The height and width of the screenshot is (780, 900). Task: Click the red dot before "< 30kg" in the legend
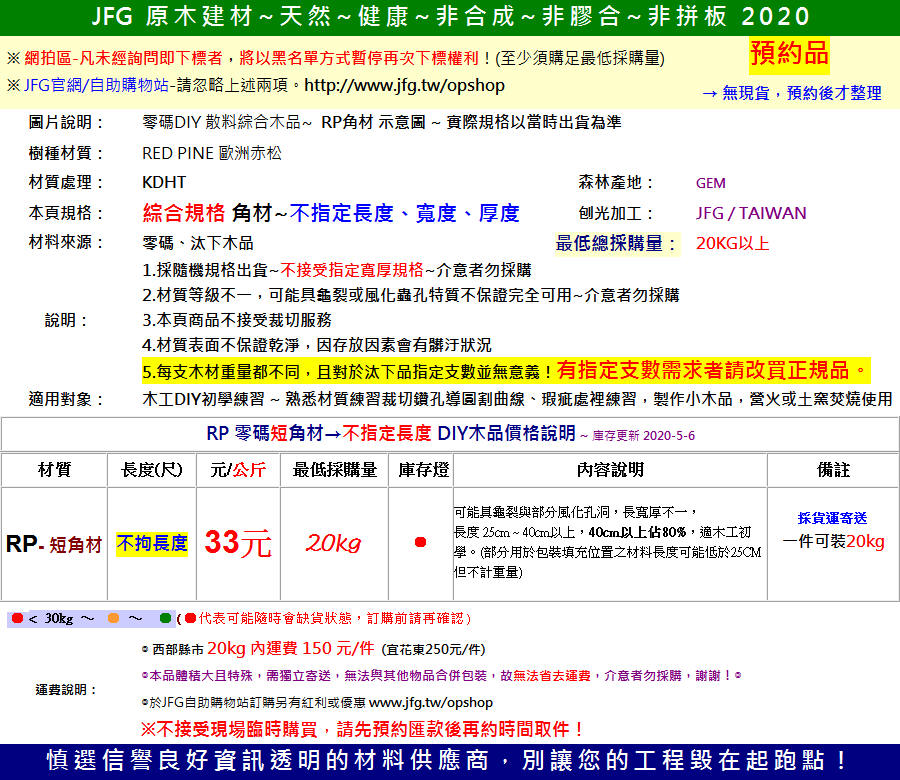tap(17, 618)
